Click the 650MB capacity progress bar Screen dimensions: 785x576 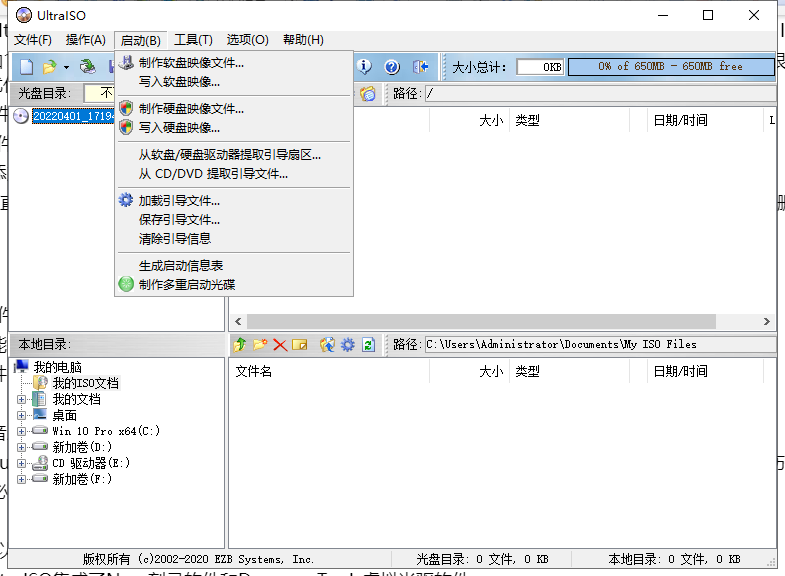(670, 67)
